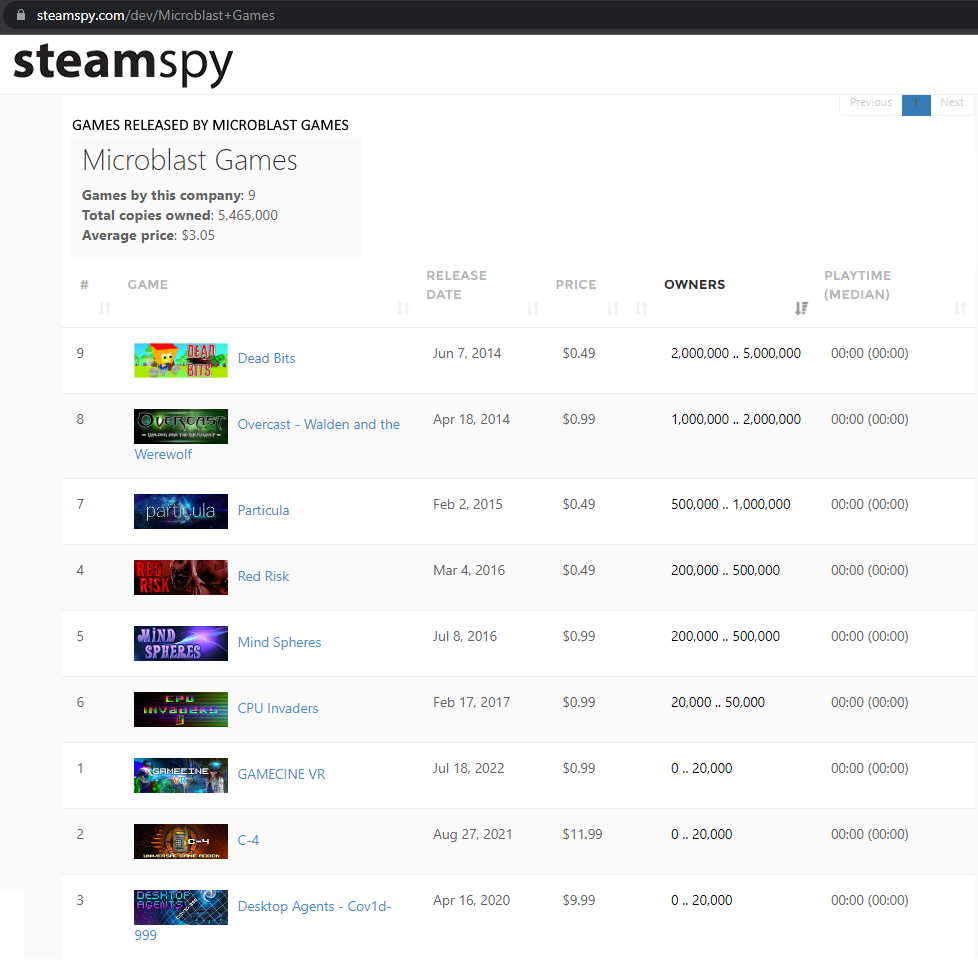Click release date Apr 16, 2020
The width and height of the screenshot is (978, 964).
click(472, 901)
